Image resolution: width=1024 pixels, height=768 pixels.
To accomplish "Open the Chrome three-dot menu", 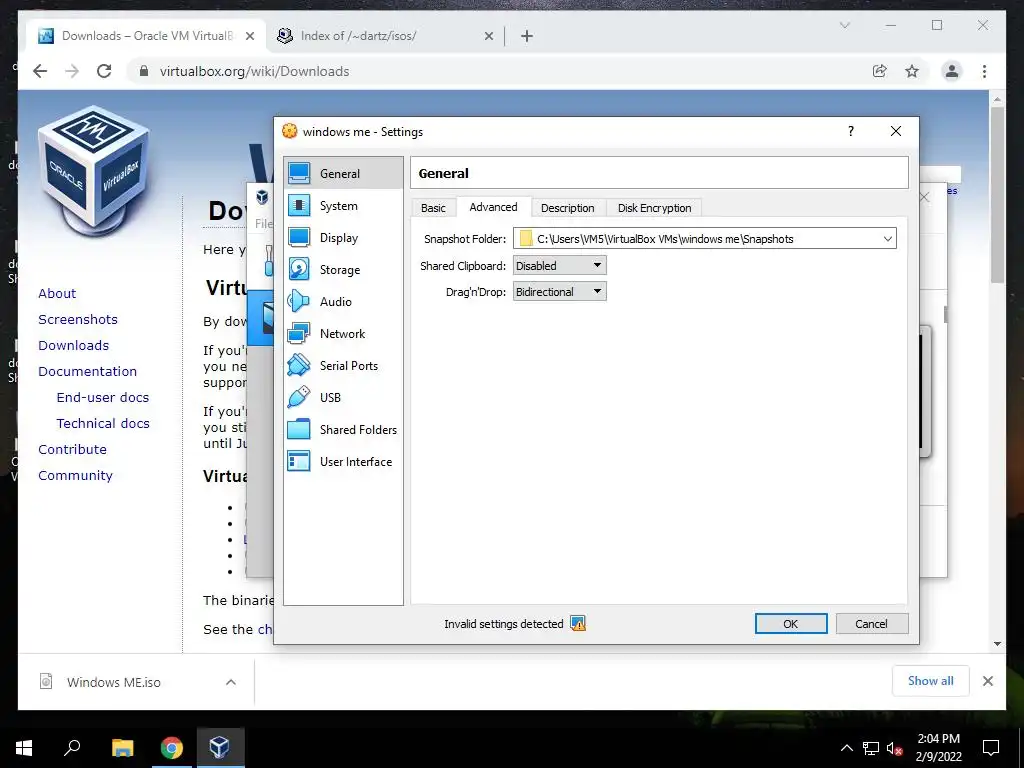I will click(x=984, y=71).
